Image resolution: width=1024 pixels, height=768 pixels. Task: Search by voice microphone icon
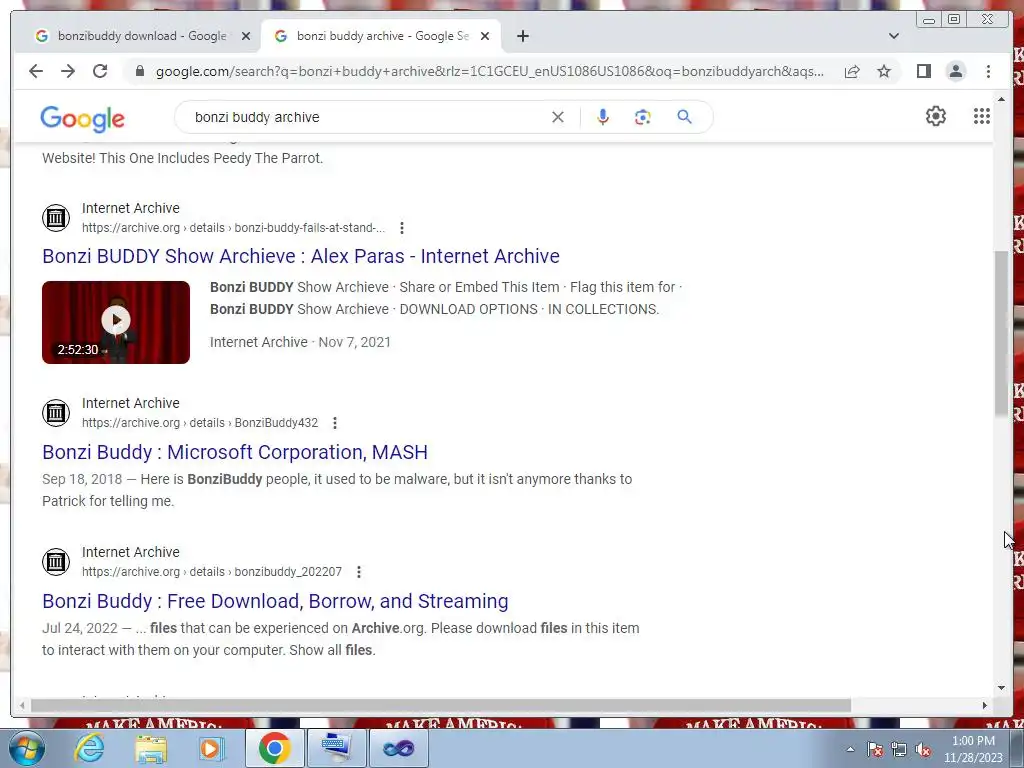[x=603, y=117]
